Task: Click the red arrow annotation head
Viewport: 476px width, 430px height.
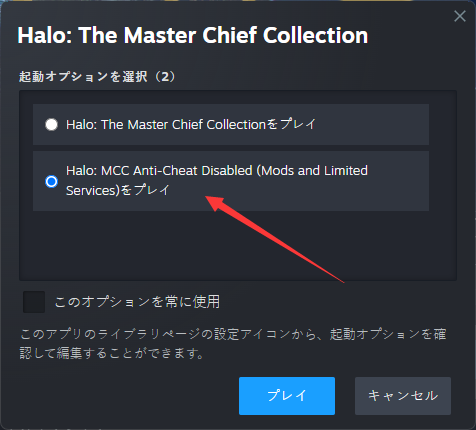Action: click(x=214, y=202)
